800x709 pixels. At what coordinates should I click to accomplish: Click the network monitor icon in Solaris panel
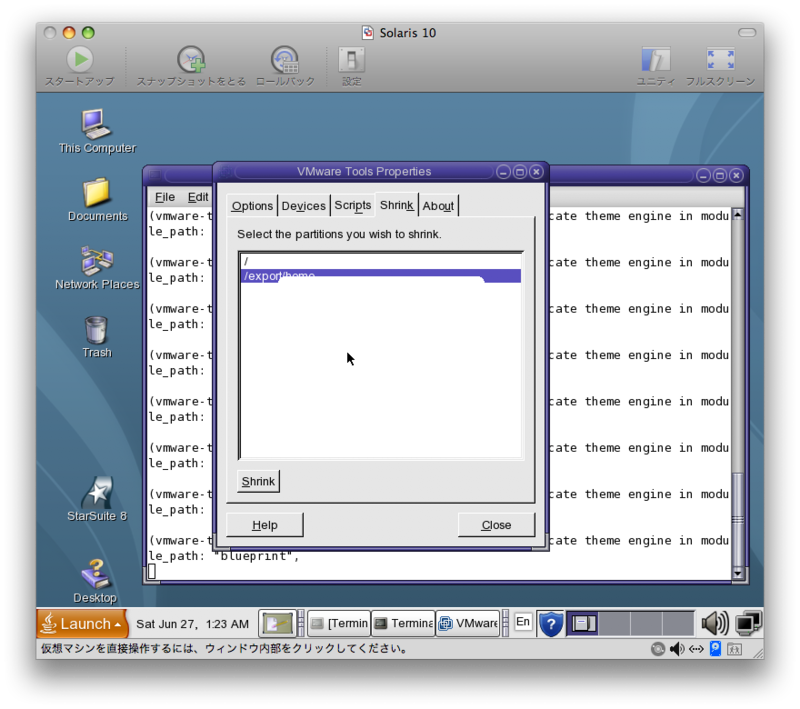coord(748,623)
